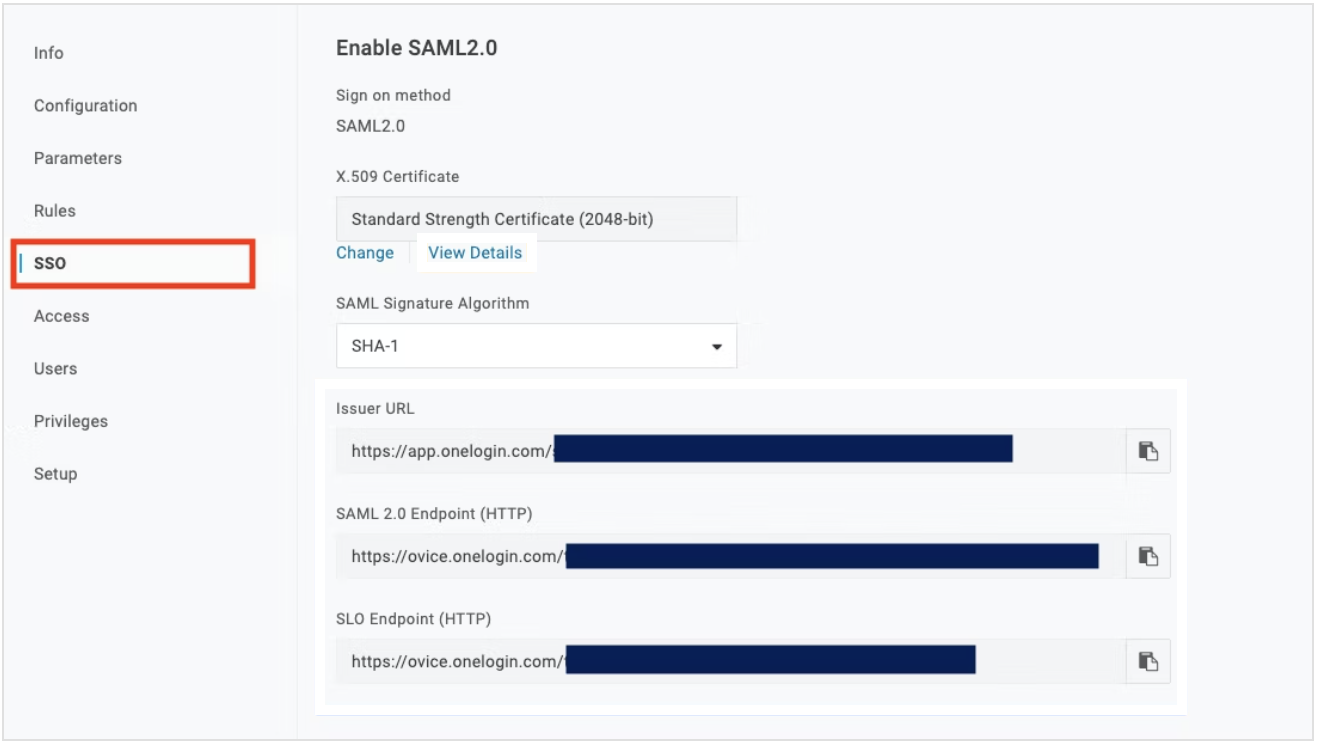This screenshot has width=1318, height=744.
Task: Select Parameters in the sidebar
Action: tap(78, 158)
